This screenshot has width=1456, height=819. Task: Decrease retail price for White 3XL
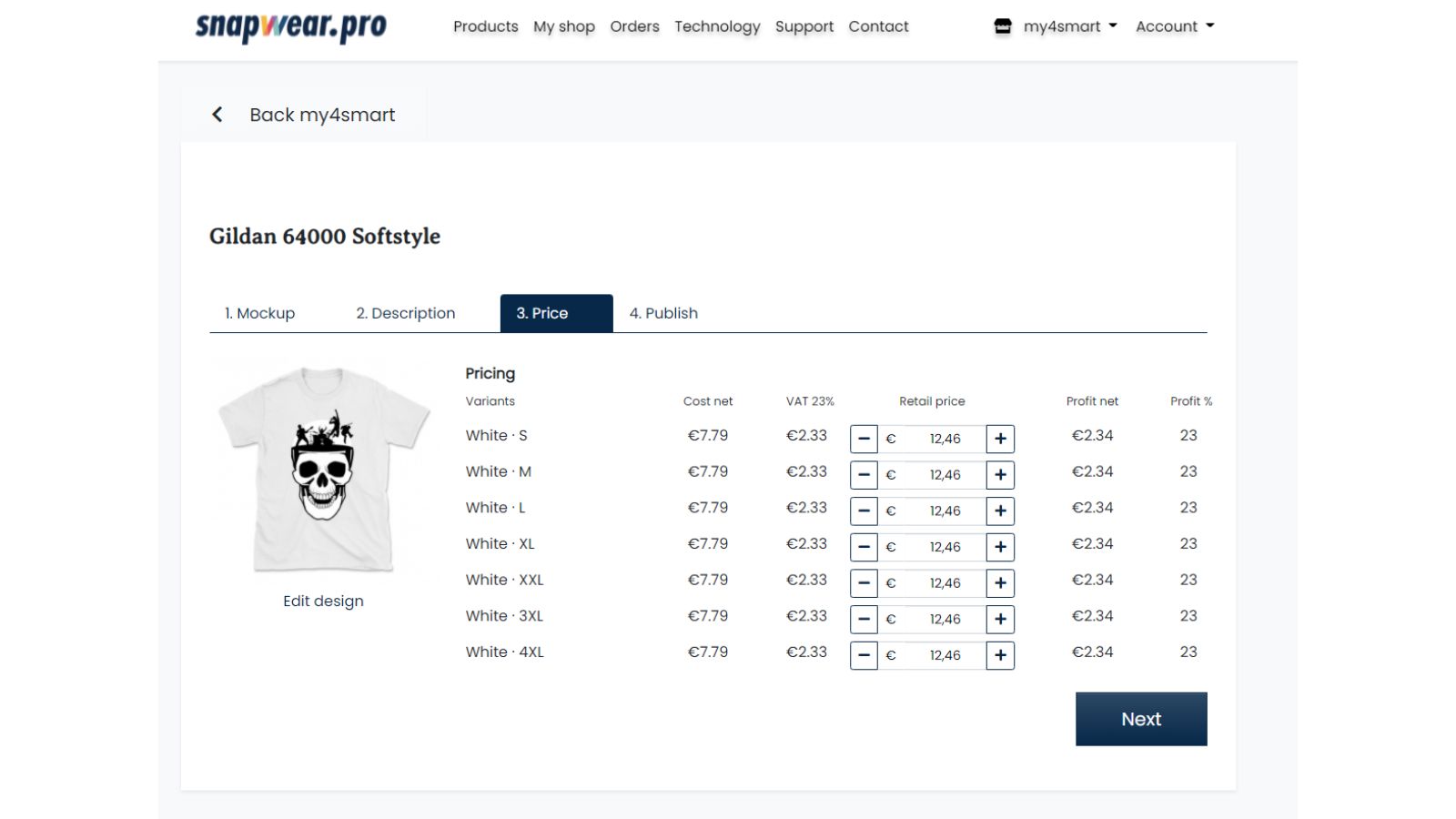coord(864,619)
